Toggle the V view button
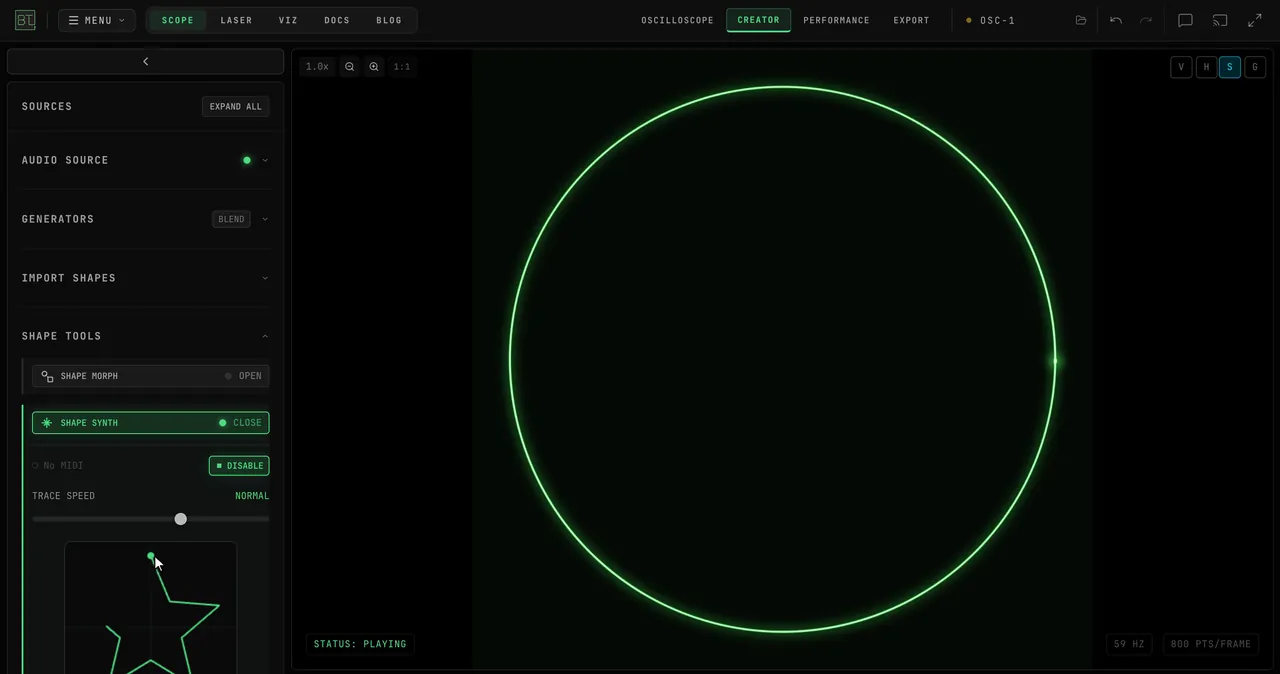 click(1181, 67)
